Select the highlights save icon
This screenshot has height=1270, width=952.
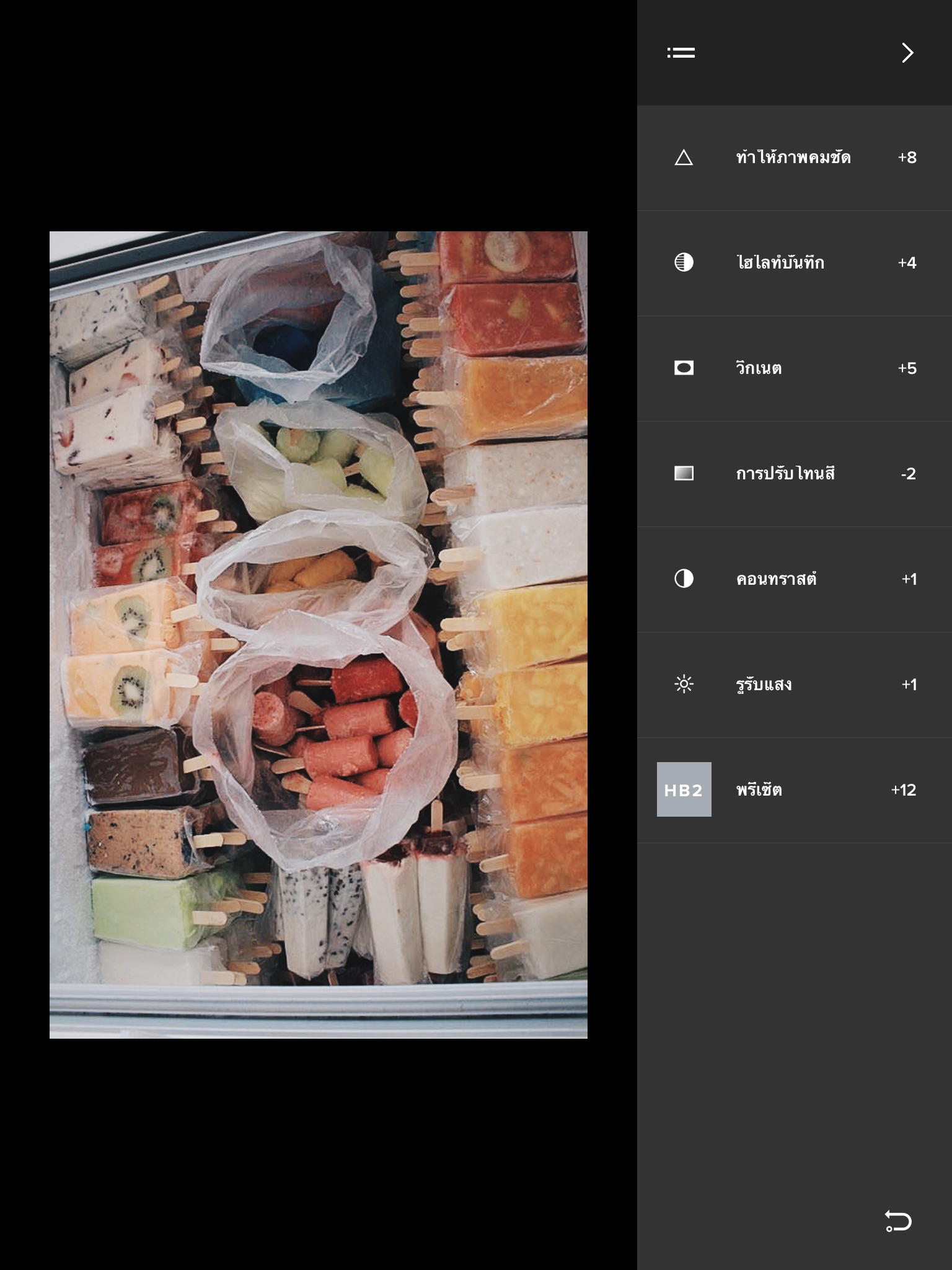click(x=684, y=262)
